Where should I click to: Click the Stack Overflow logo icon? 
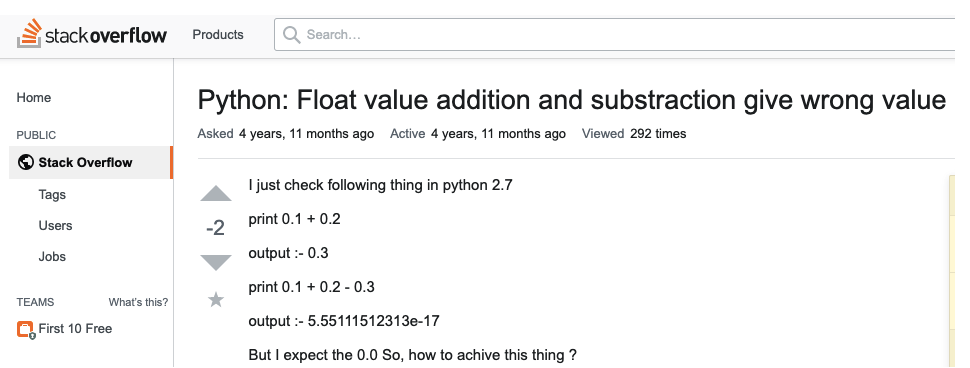[x=28, y=33]
